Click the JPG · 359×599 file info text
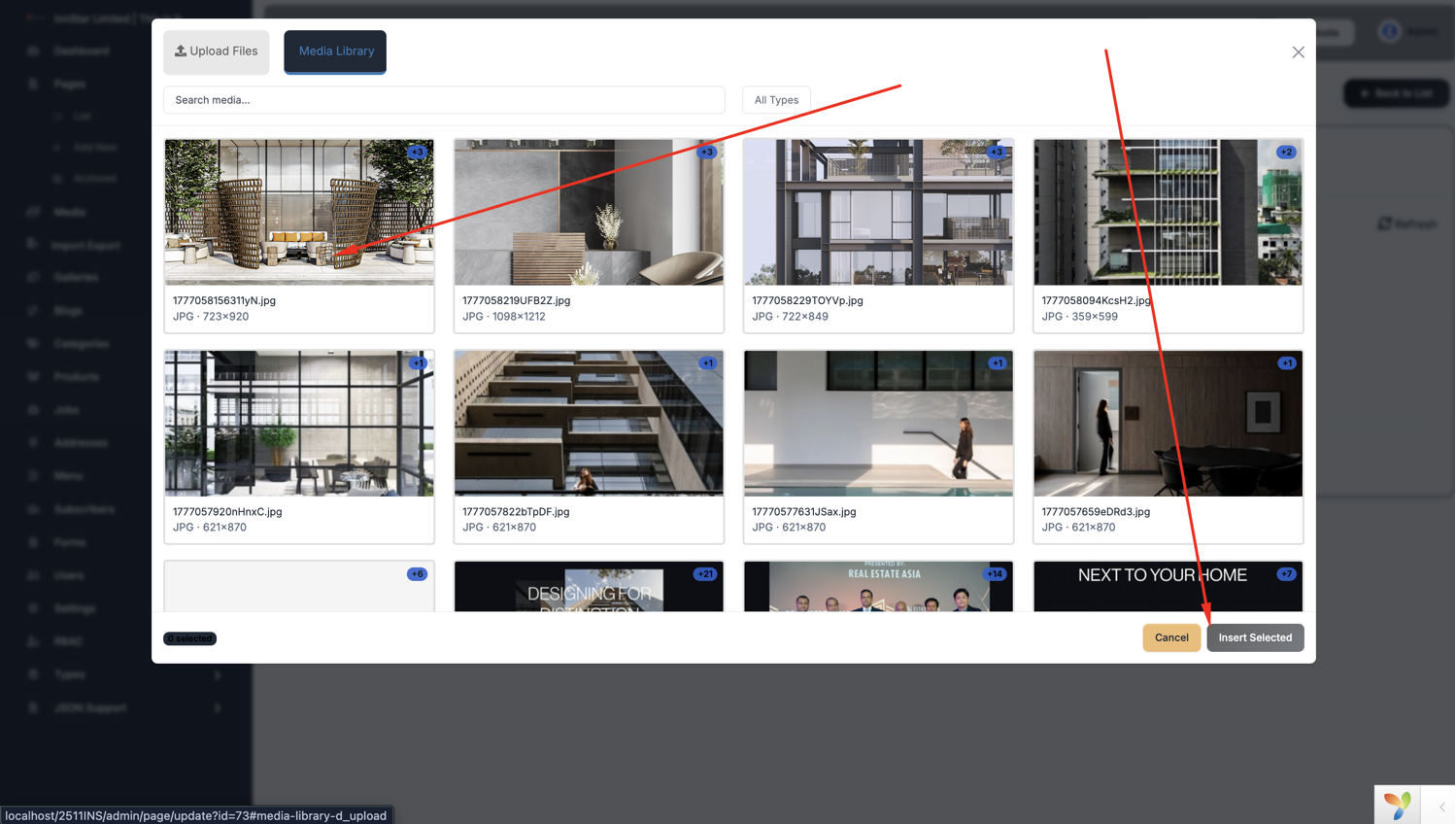The height and width of the screenshot is (824, 1456). pos(1079,317)
